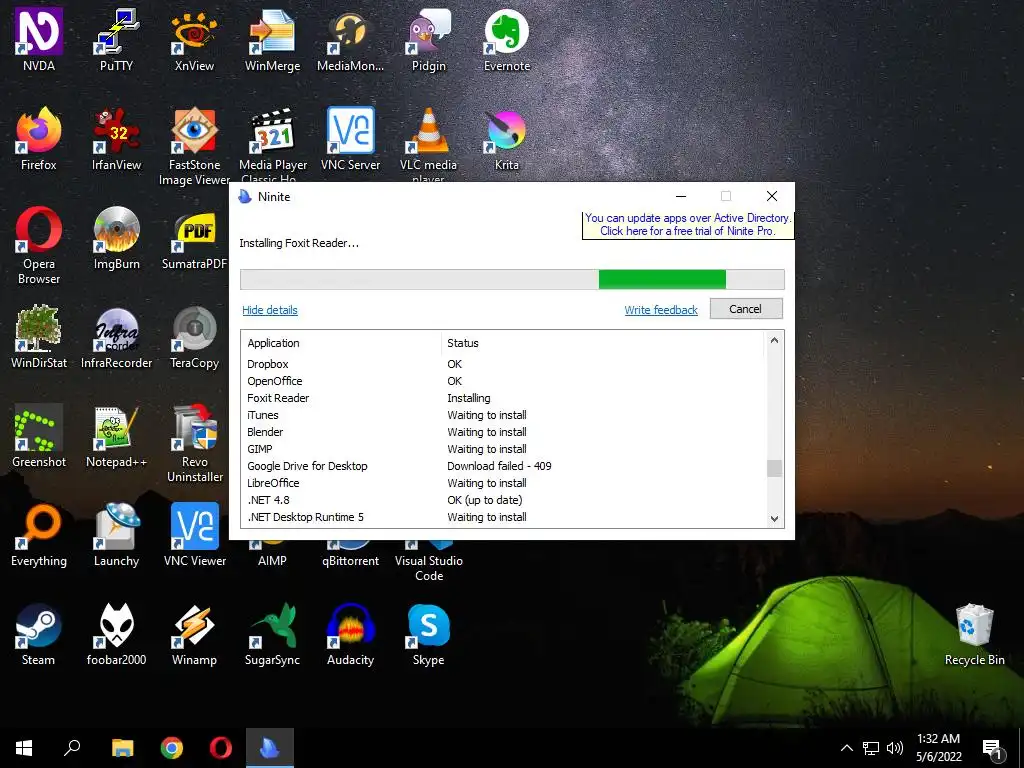Select the Foxit Reader row

click(x=504, y=398)
